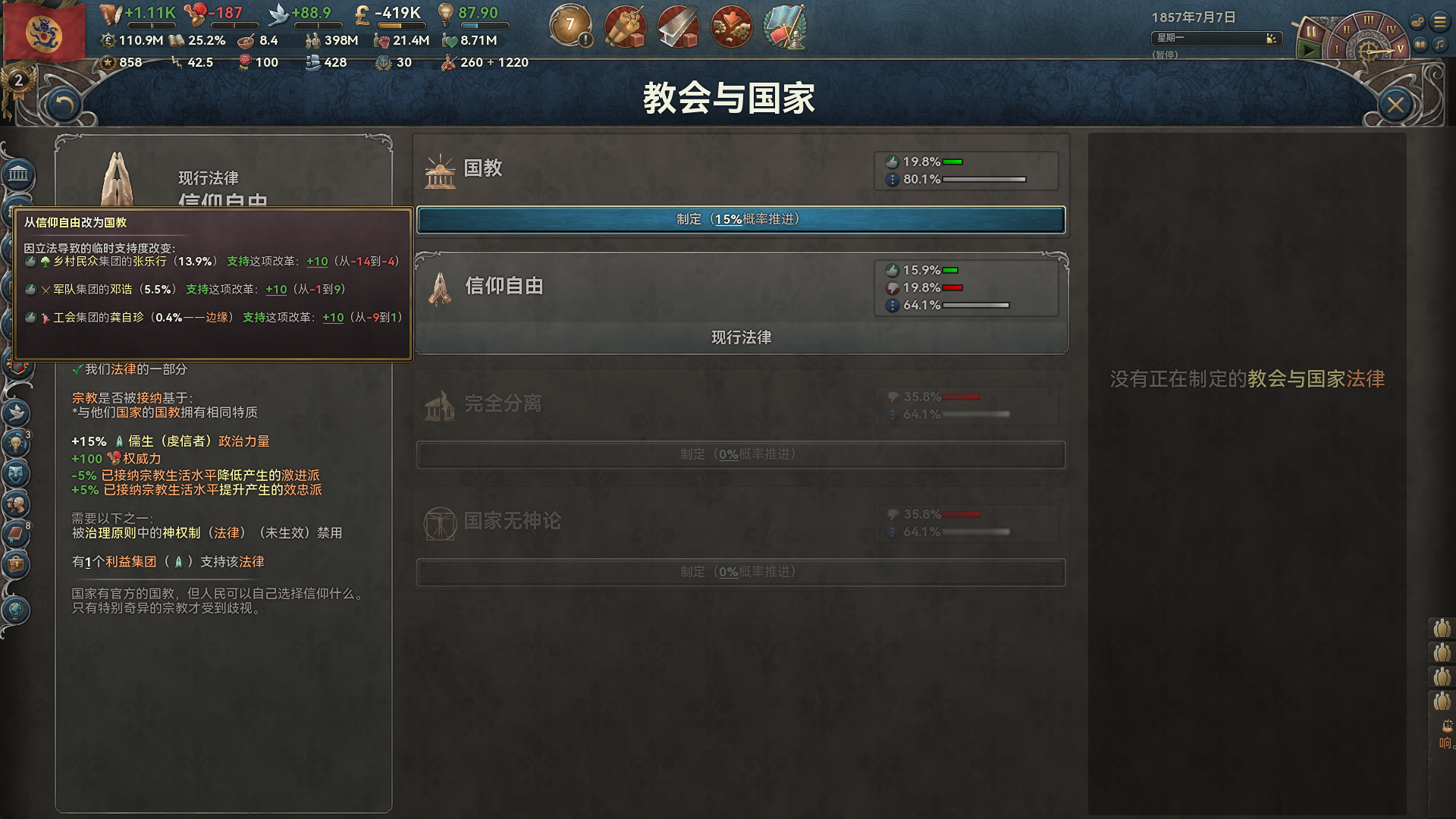The image size is (1456, 819).
Task: Open the hamburger main menu
Action: click(1439, 22)
